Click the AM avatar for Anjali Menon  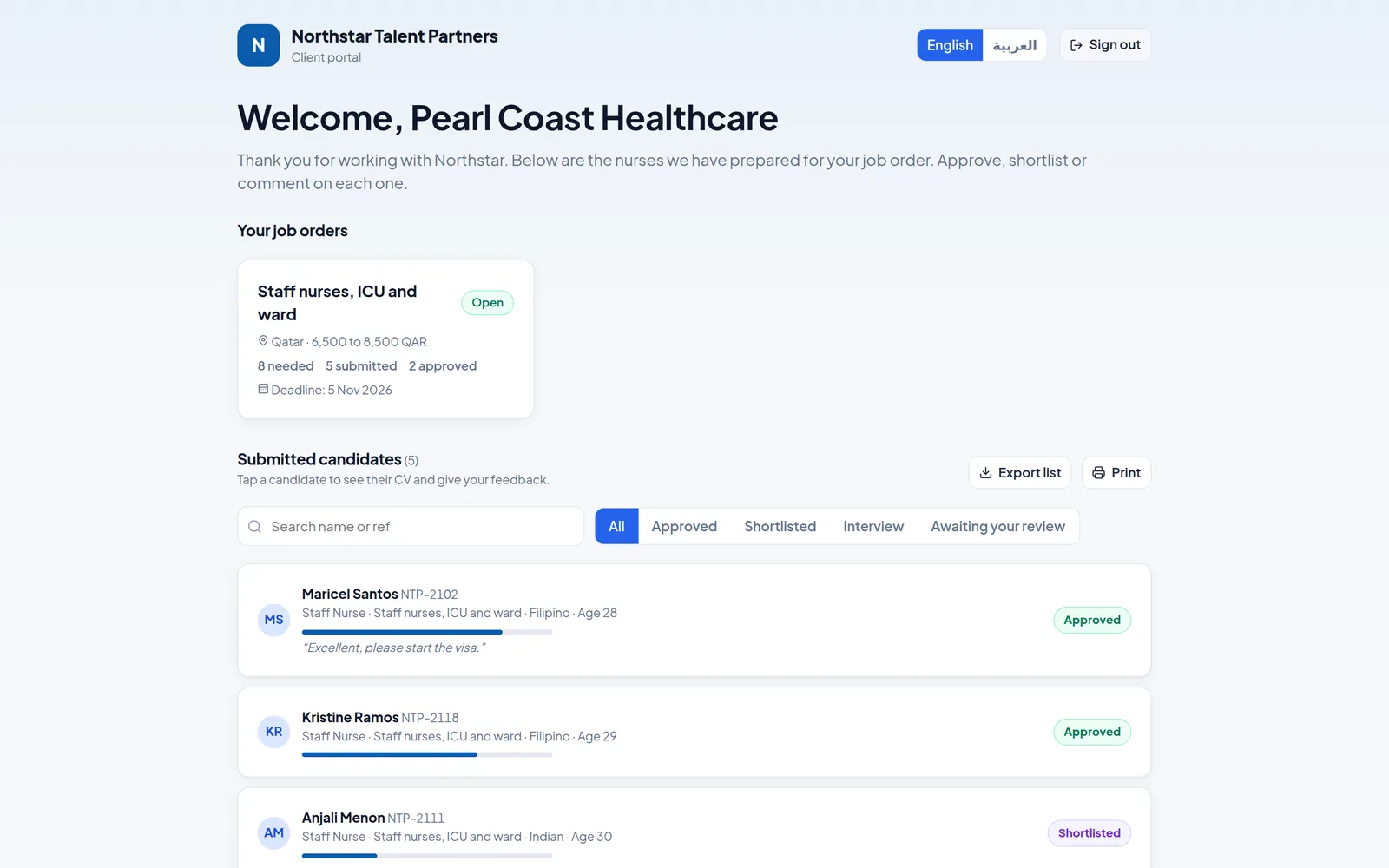[273, 833]
